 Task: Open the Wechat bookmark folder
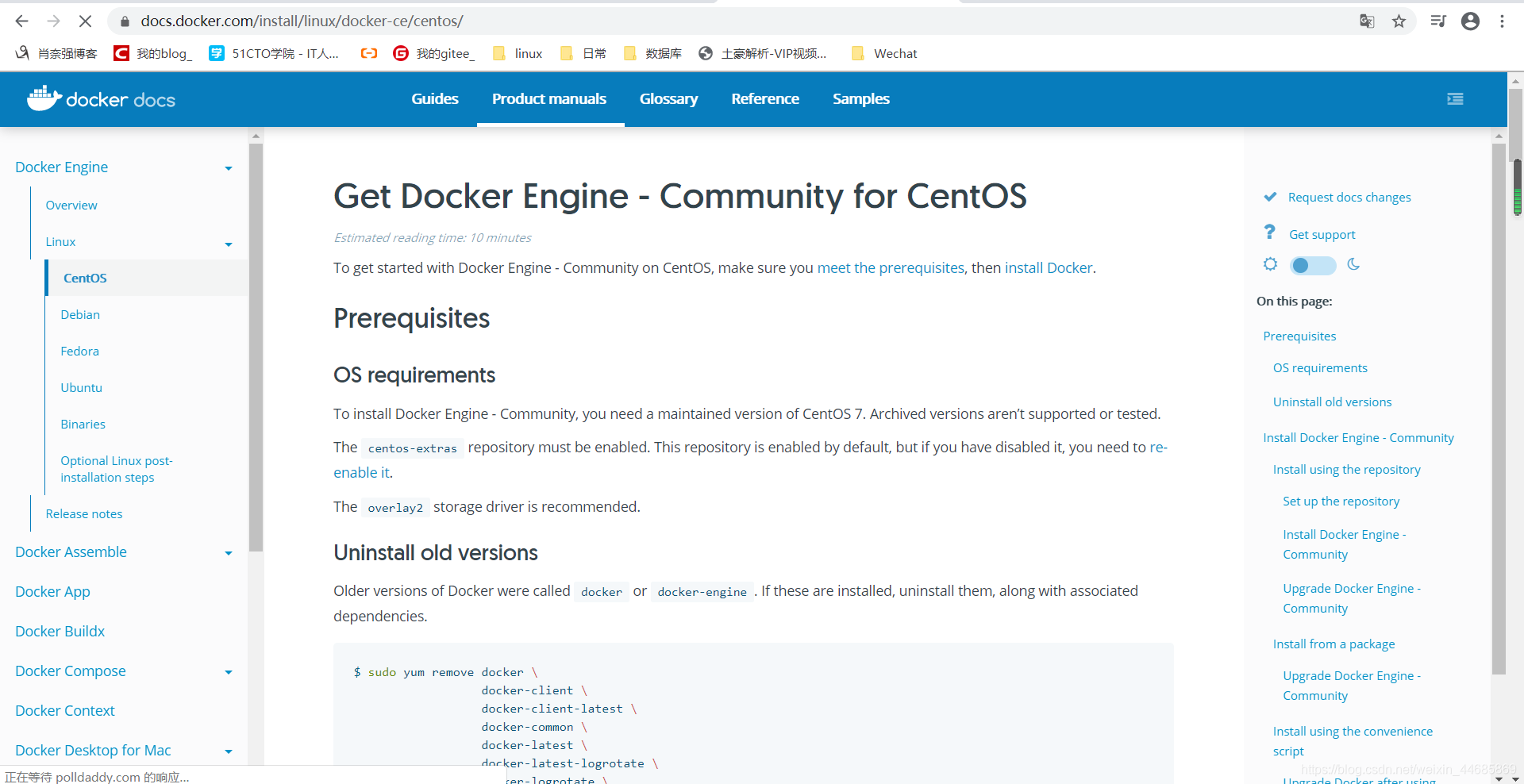(x=884, y=53)
